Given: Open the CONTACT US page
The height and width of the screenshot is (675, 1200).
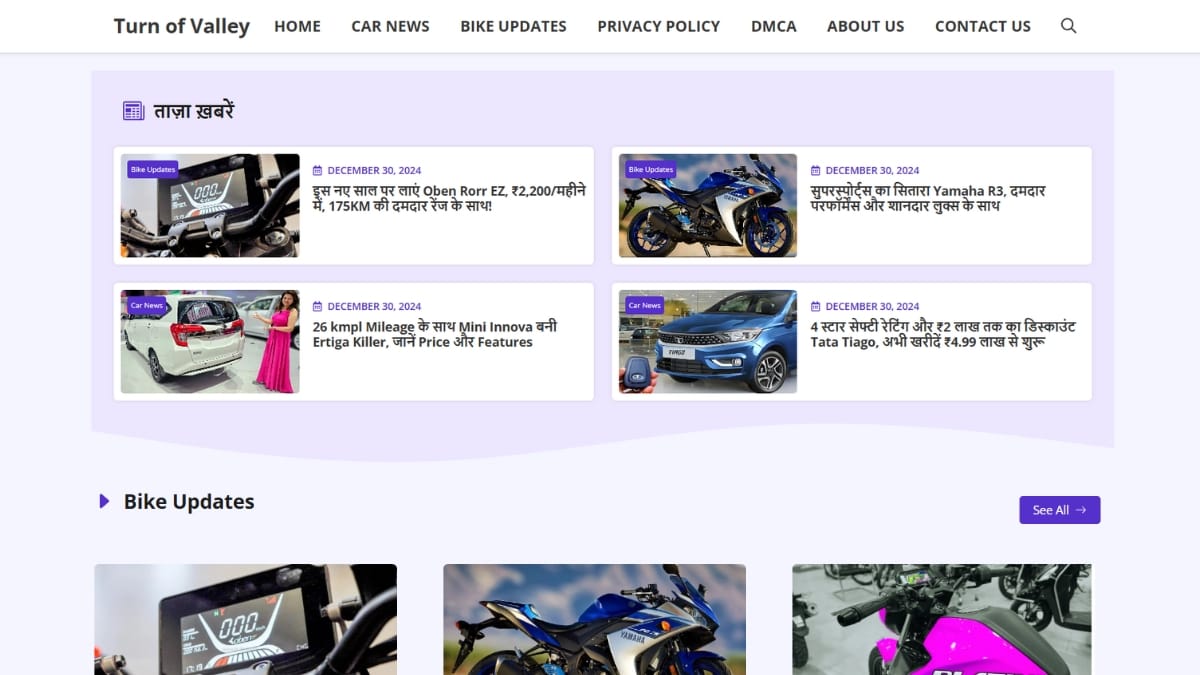Looking at the screenshot, I should [982, 27].
